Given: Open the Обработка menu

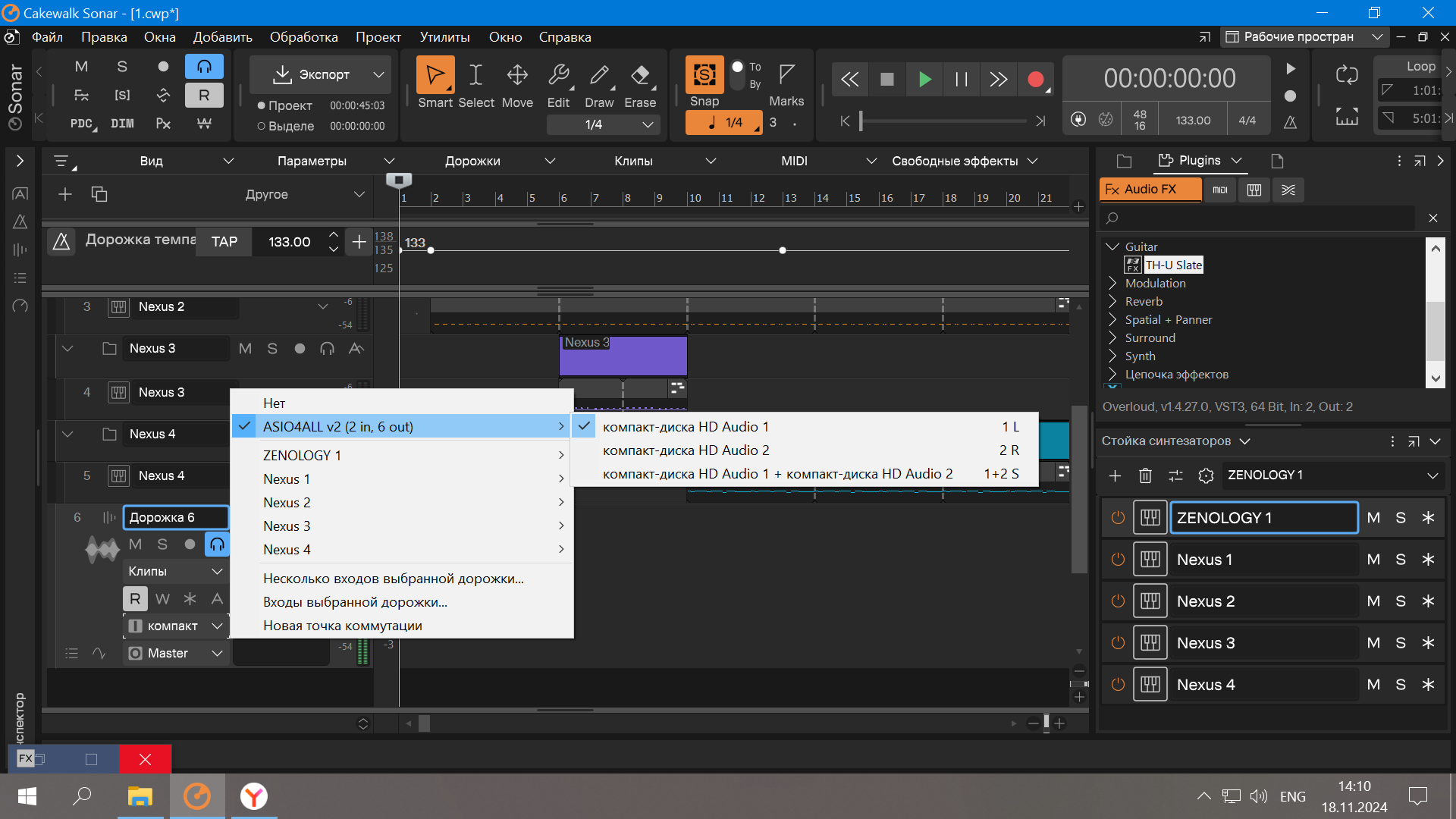Looking at the screenshot, I should pyautogui.click(x=303, y=37).
